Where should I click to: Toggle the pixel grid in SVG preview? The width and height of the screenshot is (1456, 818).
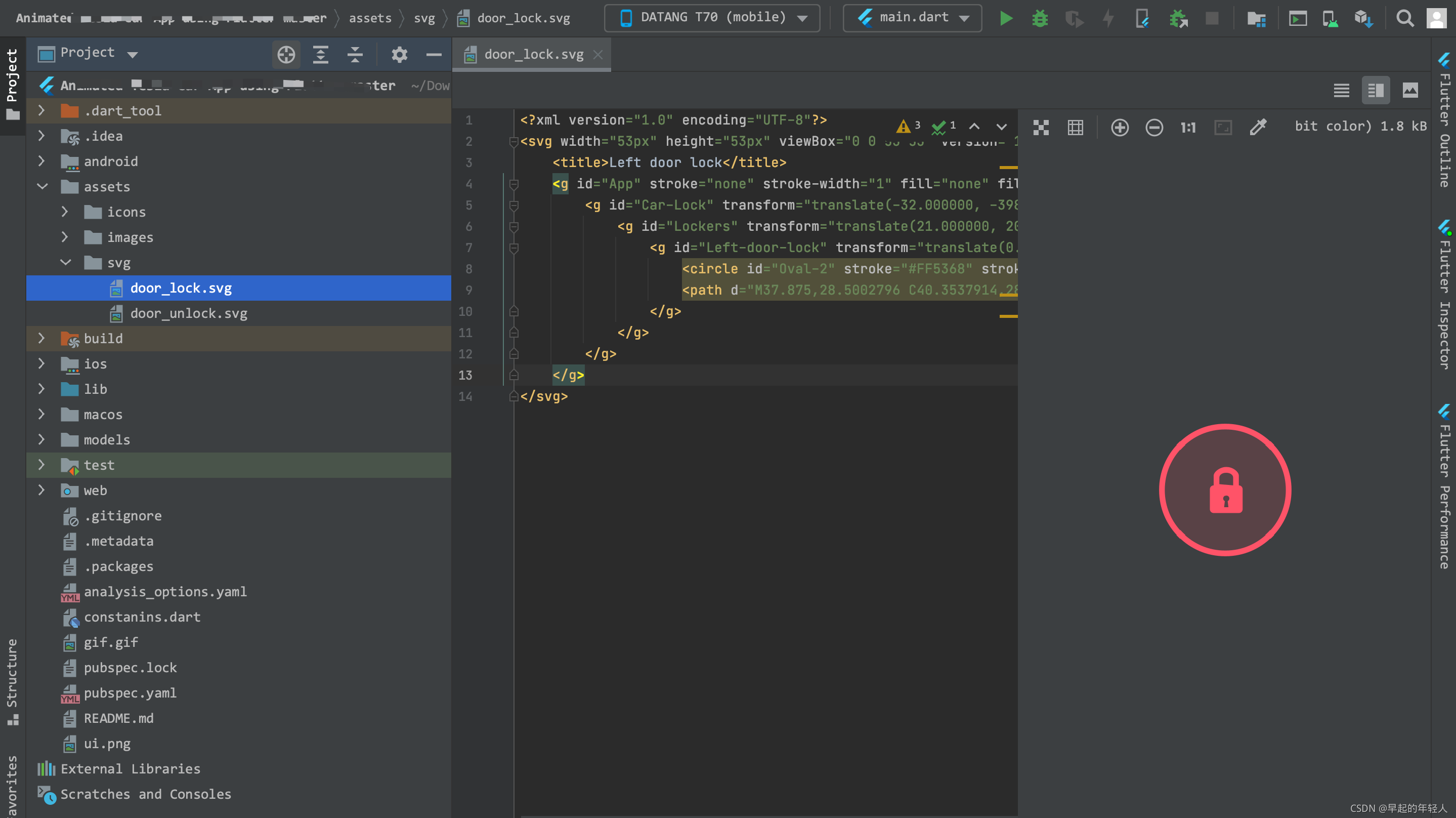coord(1075,127)
